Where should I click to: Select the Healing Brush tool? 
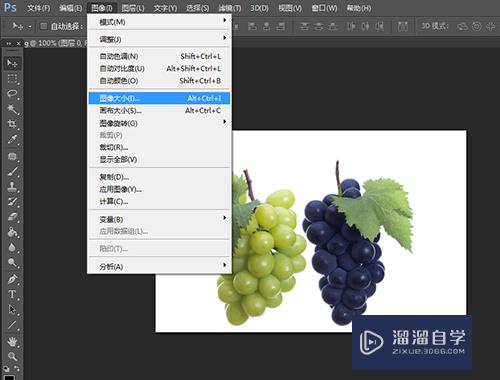[12, 156]
